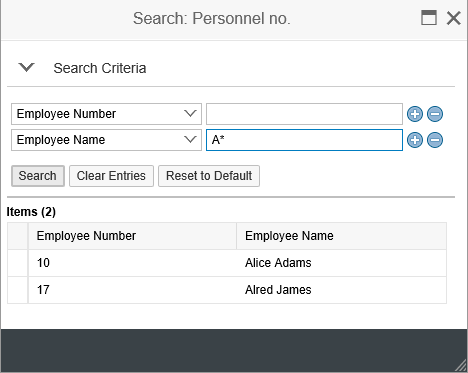Viewport: 468px width, 373px height.
Task: Click Reset to Default button
Action: pyautogui.click(x=209, y=176)
